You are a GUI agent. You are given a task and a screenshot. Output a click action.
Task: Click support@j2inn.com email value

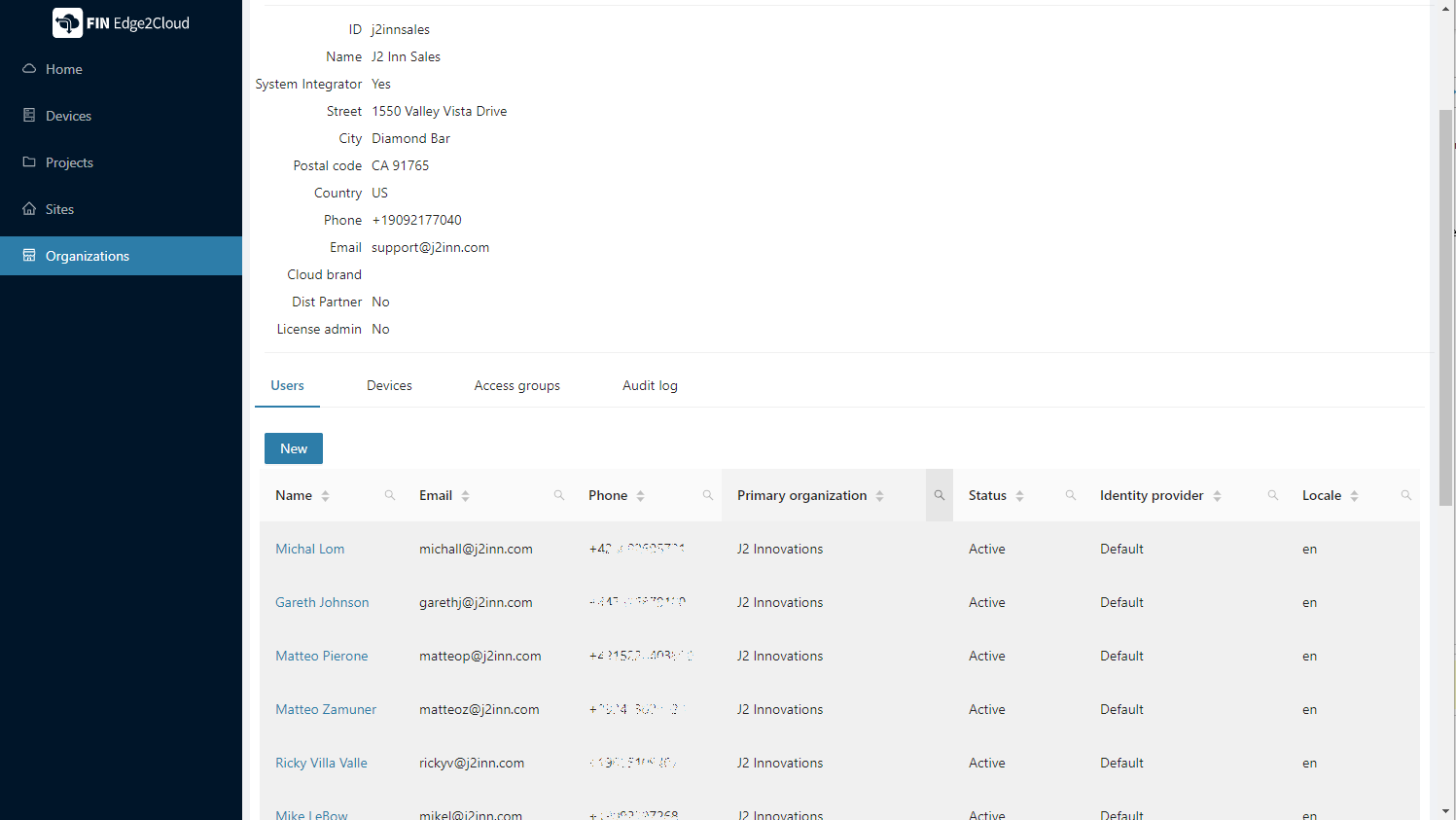click(430, 247)
